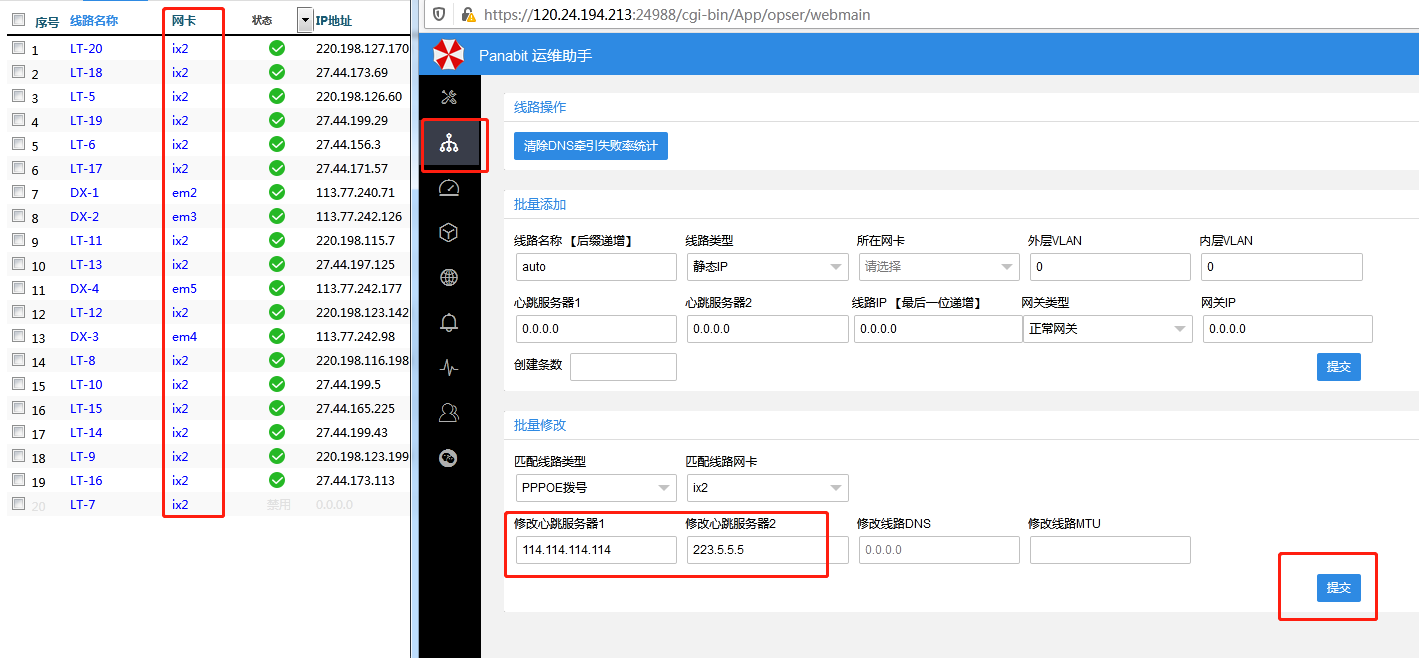
Task: Check the checkbox for line LT-20
Action: [18, 48]
